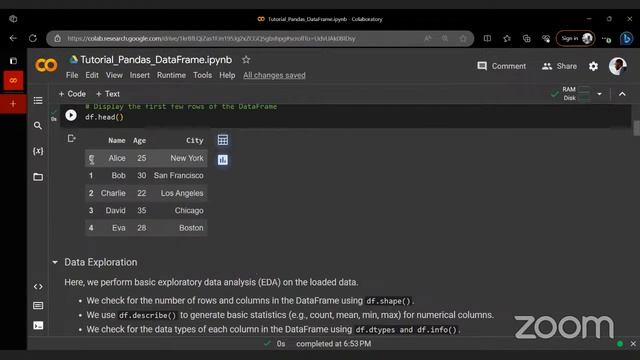Open the find and replace search icon
The image size is (640, 360).
(x=38, y=126)
